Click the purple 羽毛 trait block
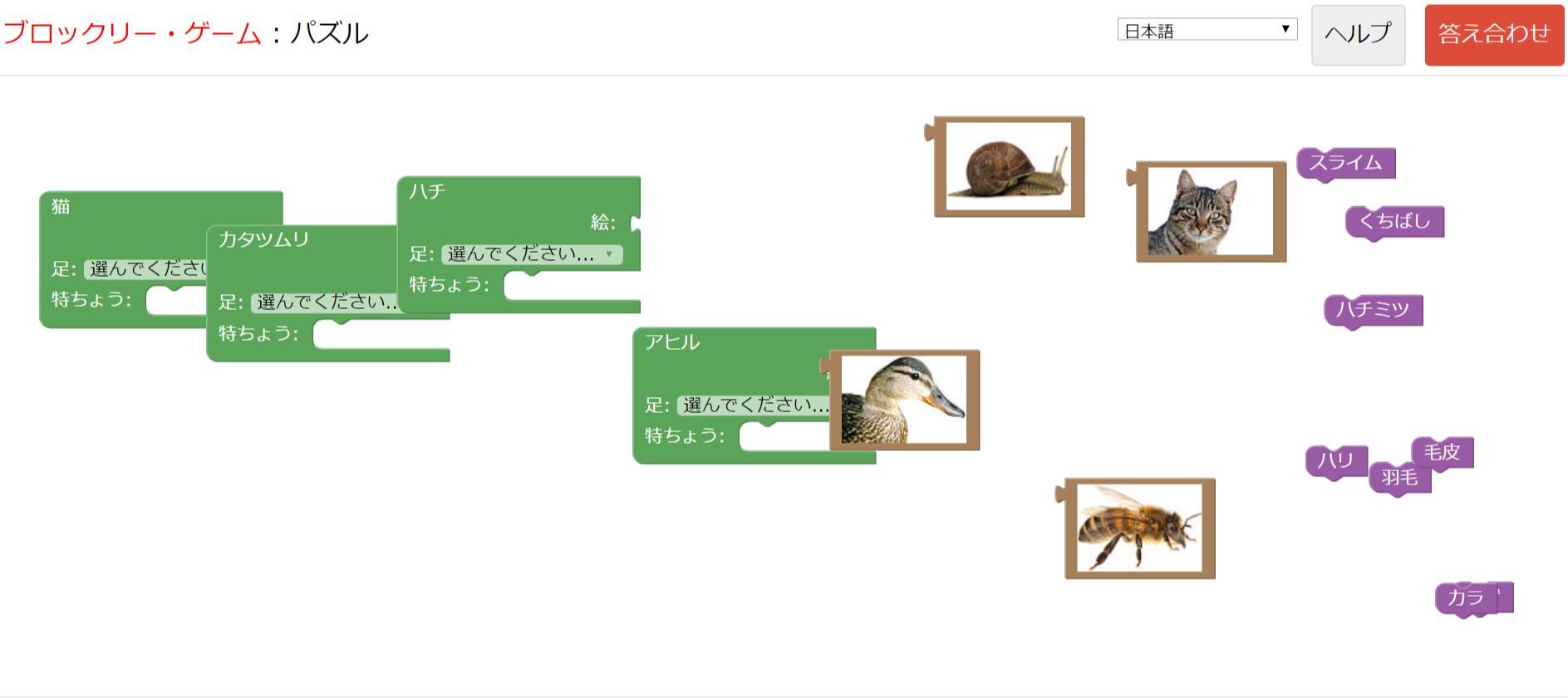 coord(1398,479)
